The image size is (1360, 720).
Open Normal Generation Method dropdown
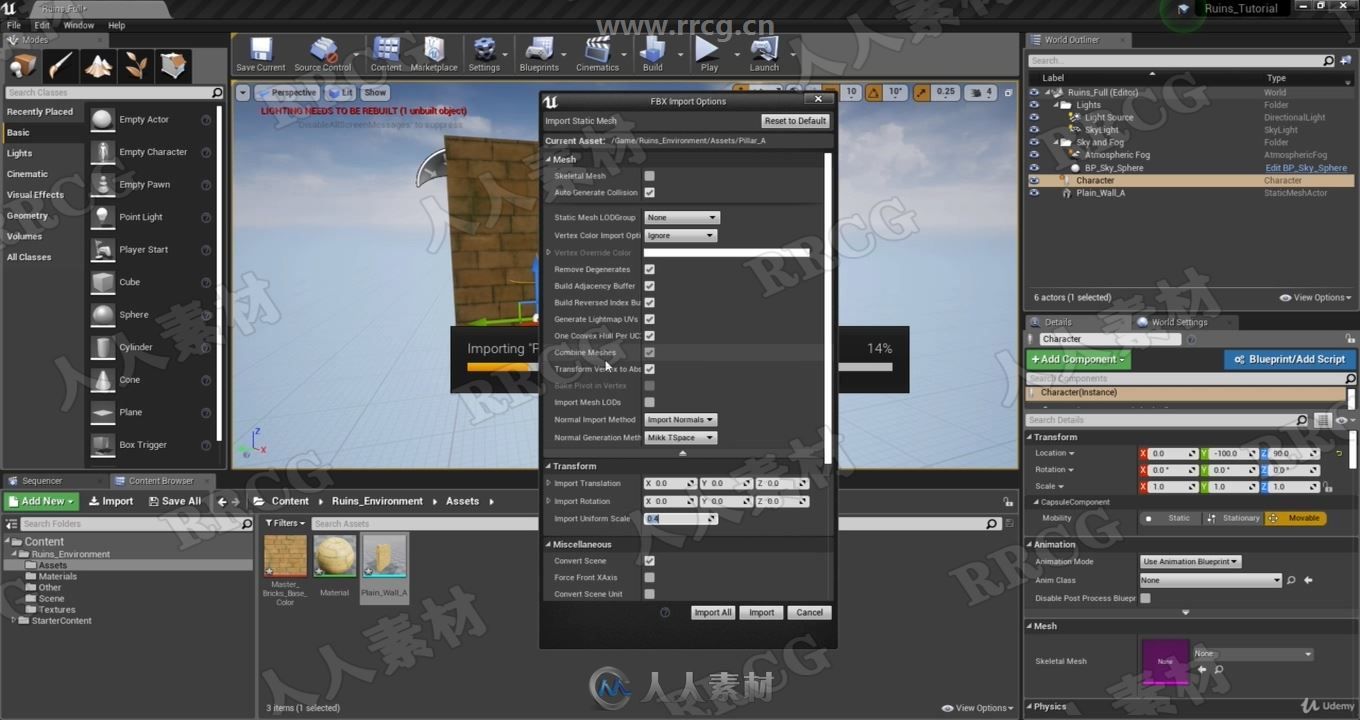681,438
